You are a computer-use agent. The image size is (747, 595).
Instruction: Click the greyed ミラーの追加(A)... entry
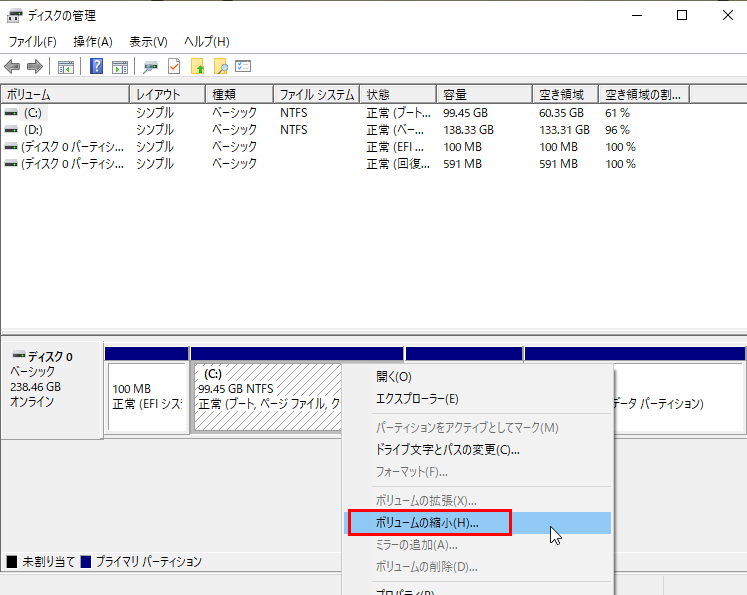click(x=478, y=545)
